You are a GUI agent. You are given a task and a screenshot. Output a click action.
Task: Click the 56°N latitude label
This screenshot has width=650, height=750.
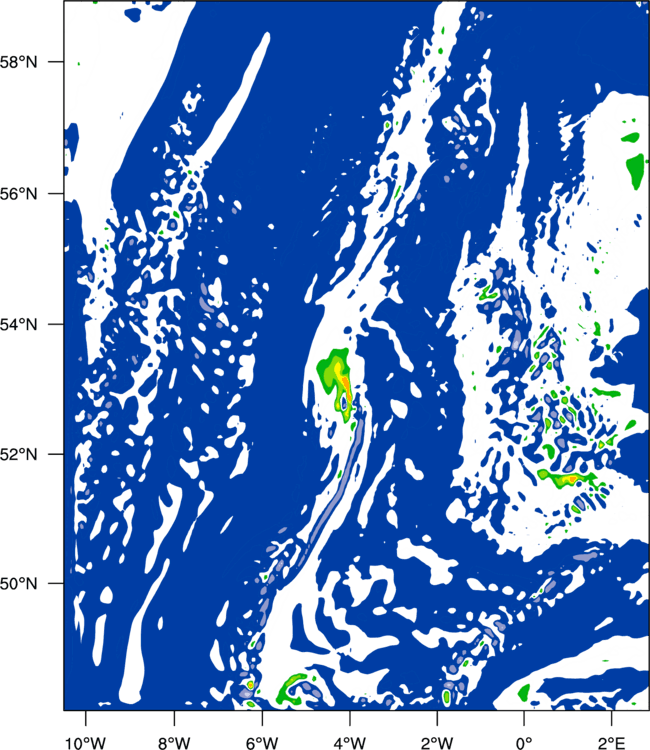click(x=19, y=194)
